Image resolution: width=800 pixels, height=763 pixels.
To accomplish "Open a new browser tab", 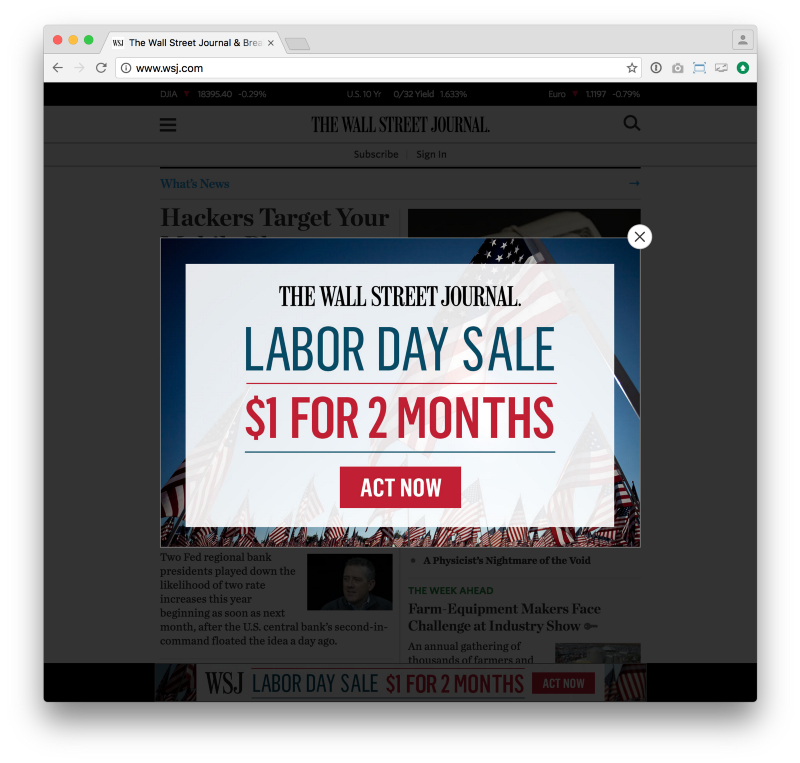I will coord(297,44).
